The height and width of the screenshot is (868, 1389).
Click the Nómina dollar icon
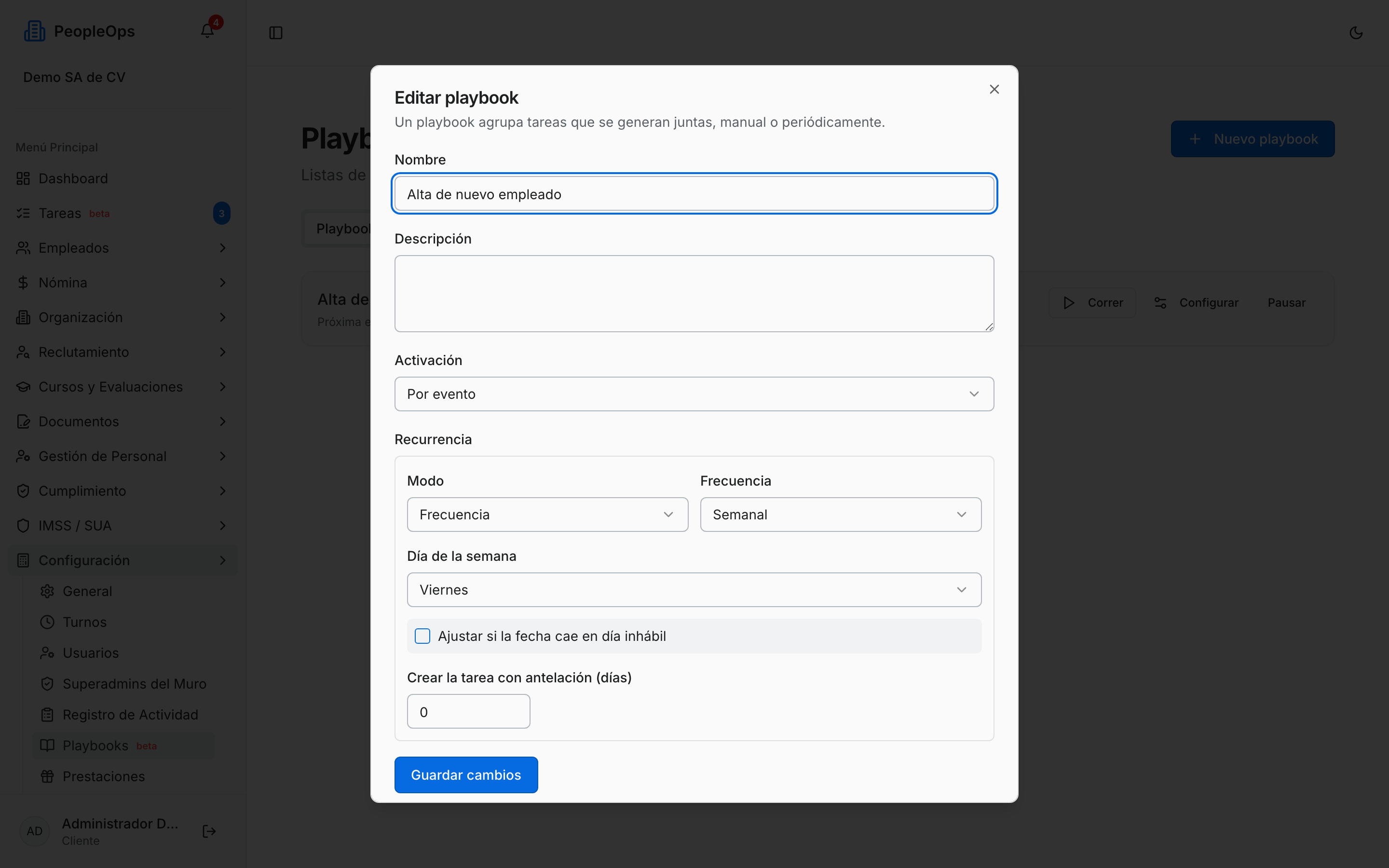point(23,283)
